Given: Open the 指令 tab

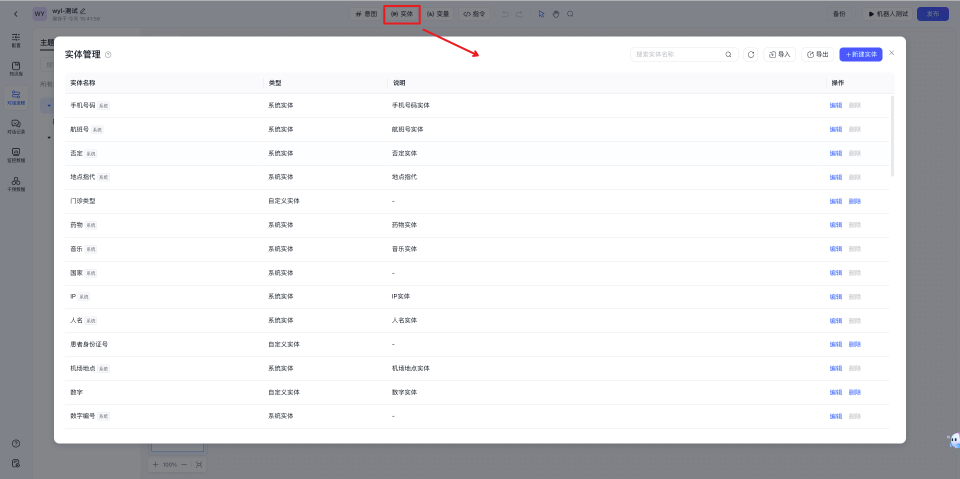Looking at the screenshot, I should (474, 14).
